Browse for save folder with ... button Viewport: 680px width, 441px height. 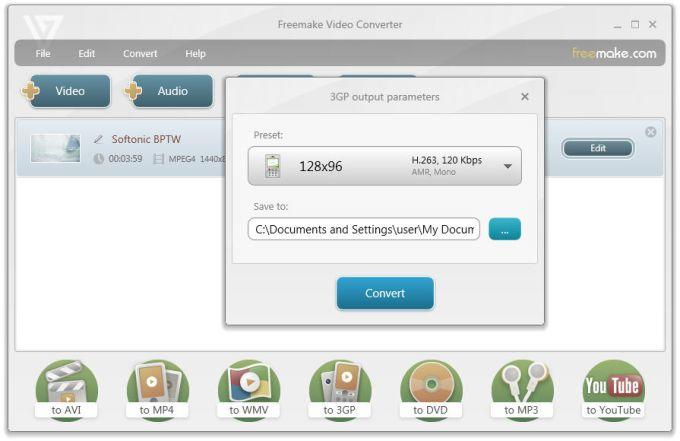(x=505, y=229)
